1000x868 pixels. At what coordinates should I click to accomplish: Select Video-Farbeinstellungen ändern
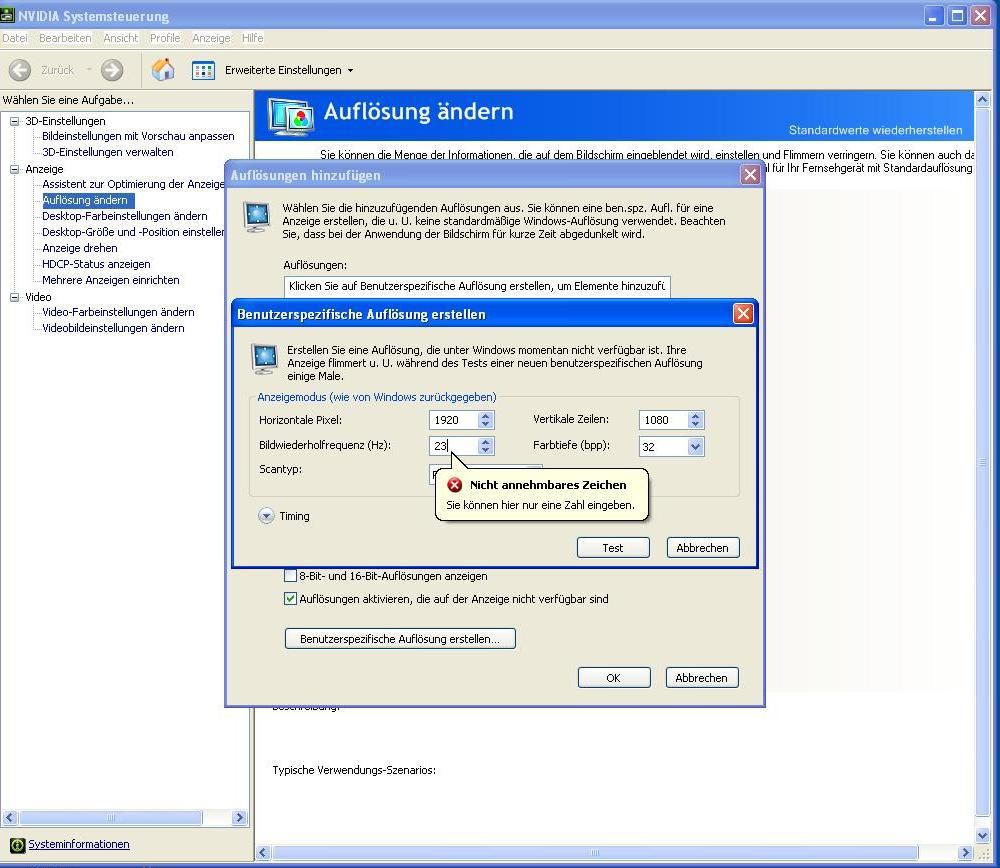point(118,313)
